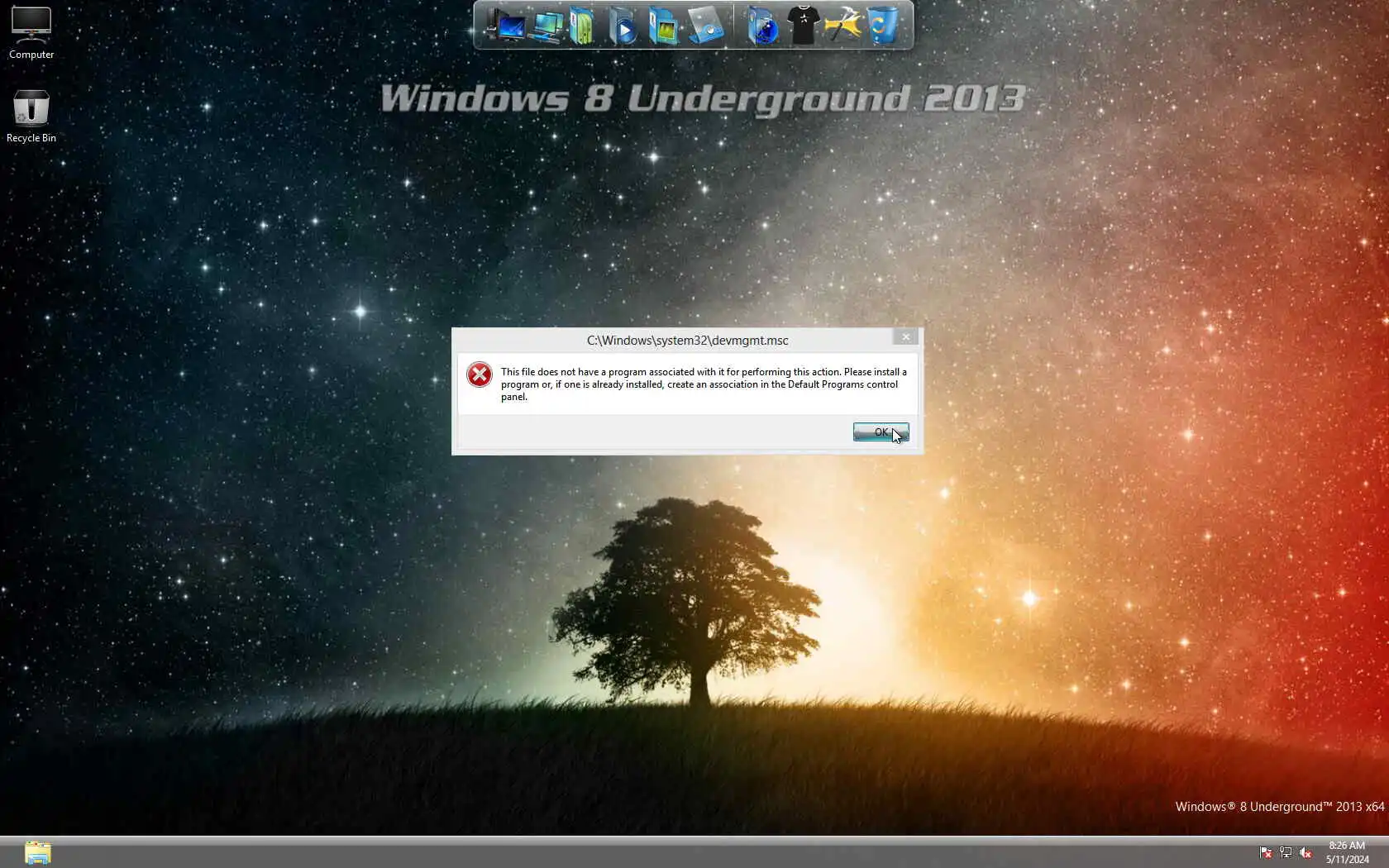Open File Explorer from the taskbar
Viewport: 1389px width, 868px height.
coord(37,852)
